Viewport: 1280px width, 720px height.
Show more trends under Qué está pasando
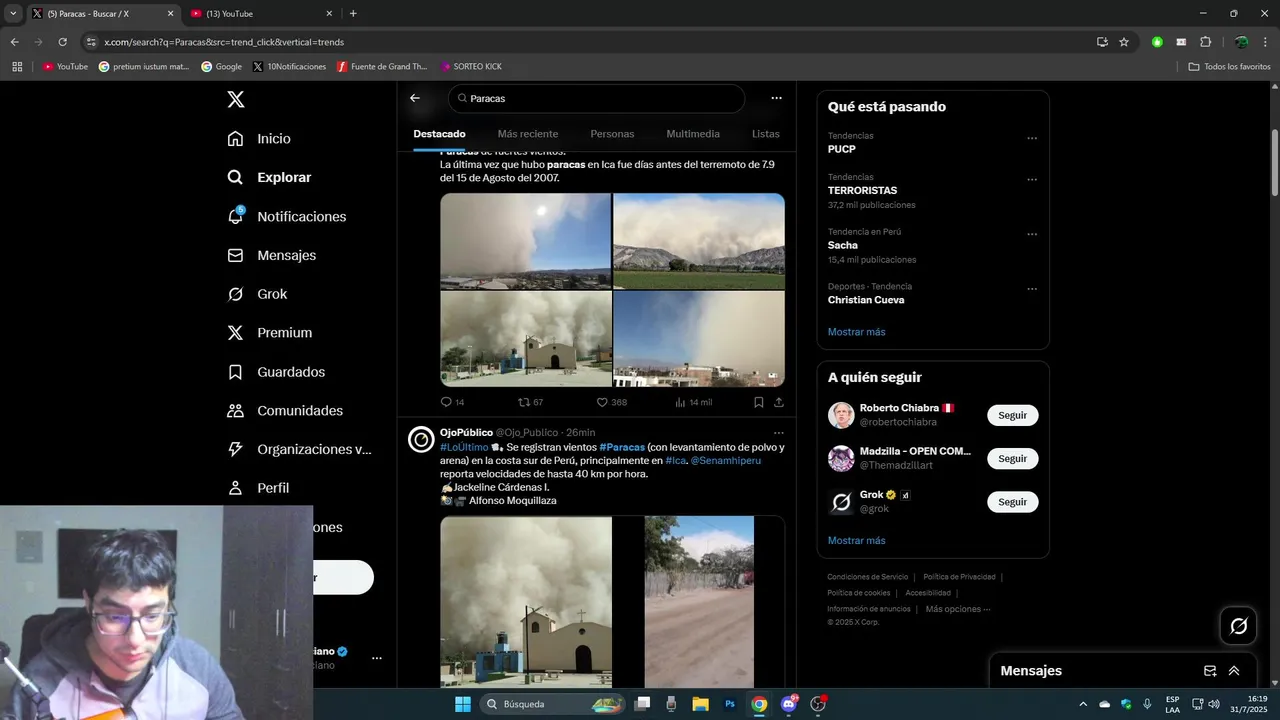point(856,332)
